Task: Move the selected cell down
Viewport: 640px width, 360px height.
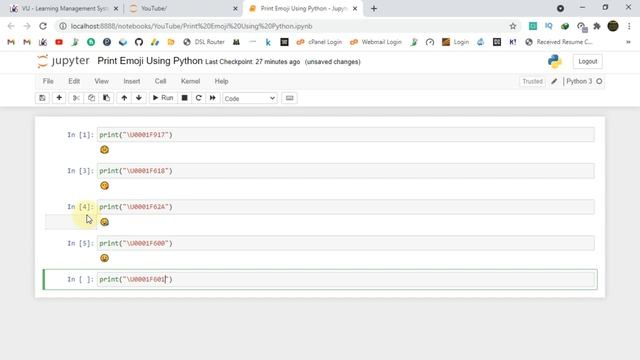Action: point(139,98)
